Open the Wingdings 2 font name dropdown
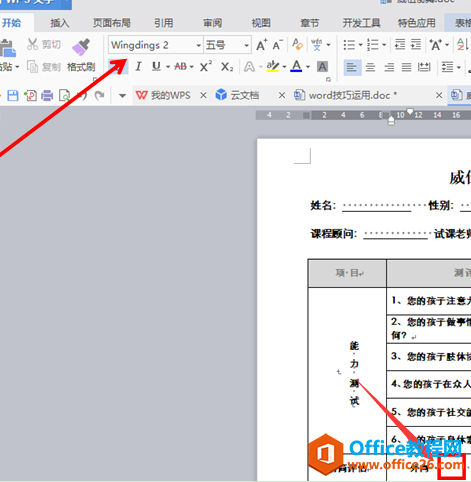Screen dimensions: 471x482 coord(198,45)
